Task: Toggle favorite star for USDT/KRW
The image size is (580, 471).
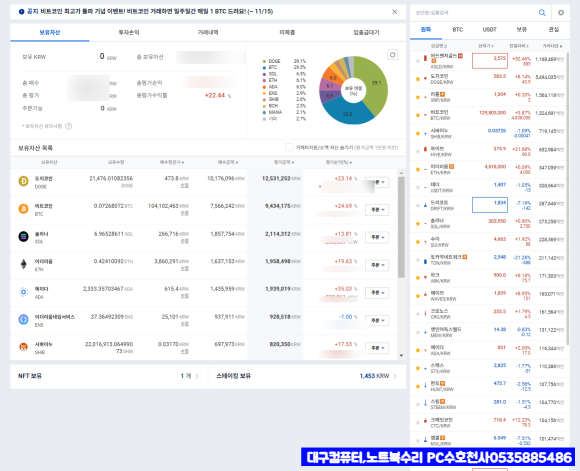Action: (x=418, y=188)
